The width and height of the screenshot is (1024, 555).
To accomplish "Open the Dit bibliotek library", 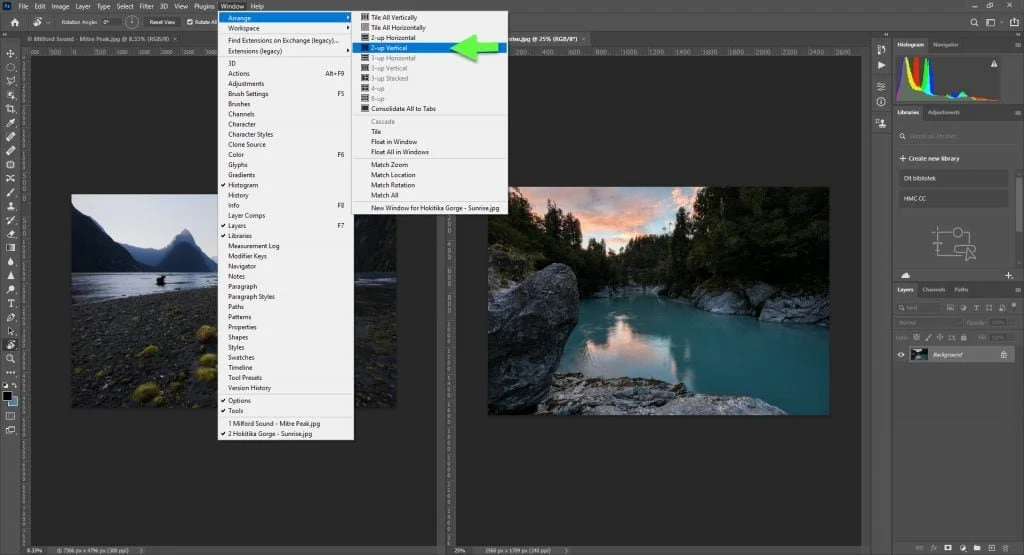I will click(x=953, y=178).
